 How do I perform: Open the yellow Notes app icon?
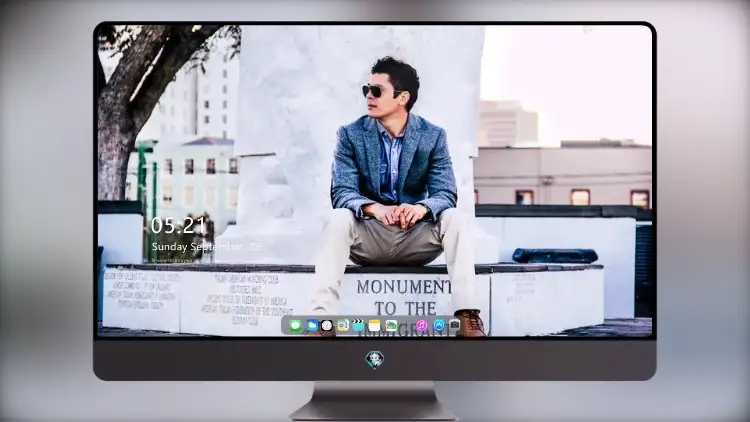click(x=375, y=326)
